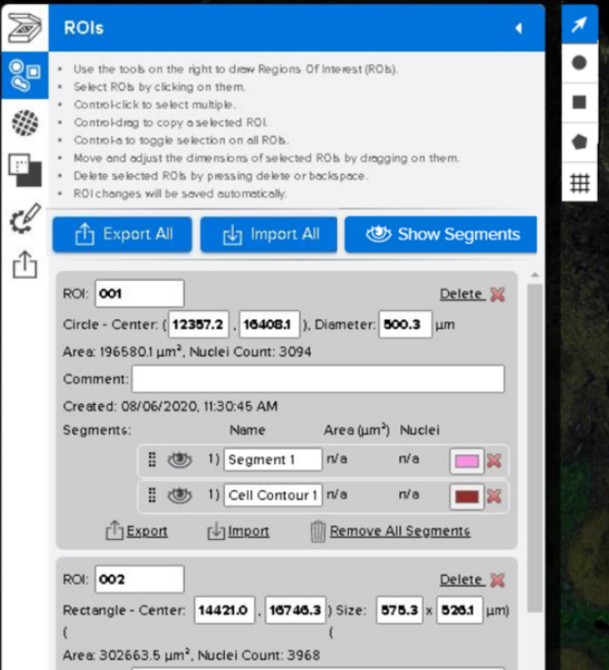Click the Comment field of ROI 001
609x670 pixels.
(x=318, y=379)
